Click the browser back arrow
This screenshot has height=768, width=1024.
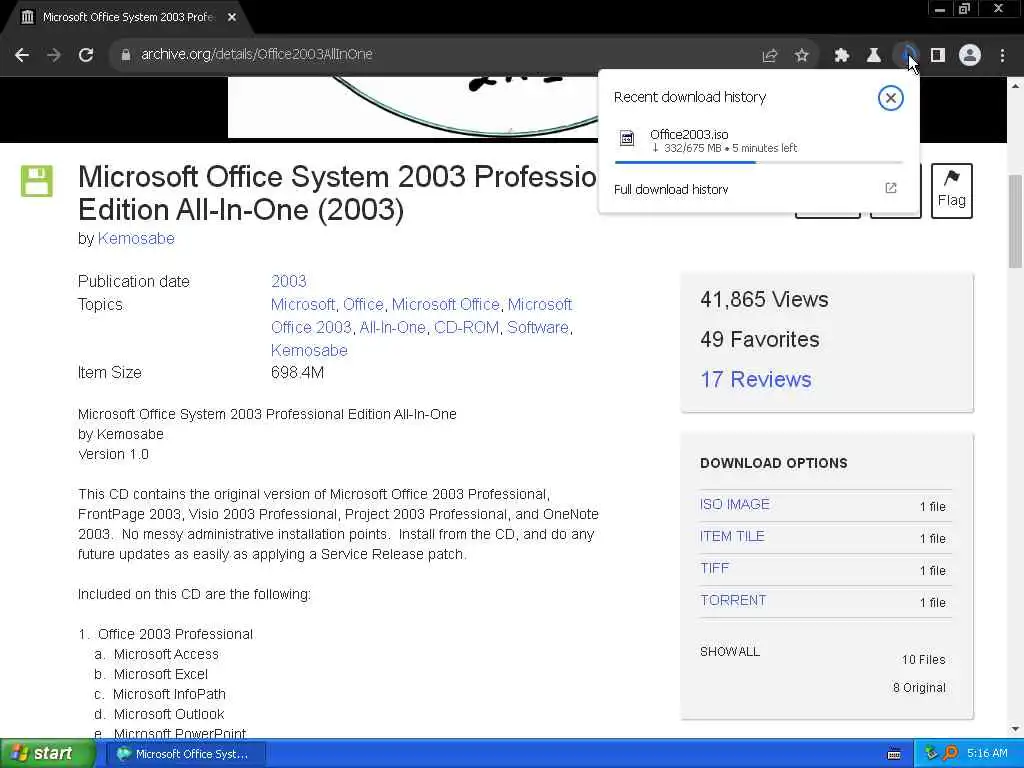click(x=22, y=55)
